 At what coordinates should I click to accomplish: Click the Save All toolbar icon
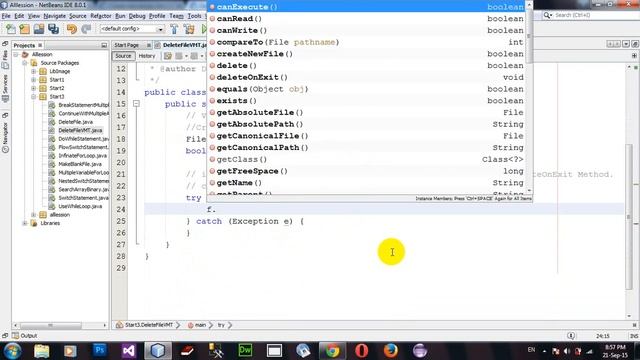pos(53,29)
